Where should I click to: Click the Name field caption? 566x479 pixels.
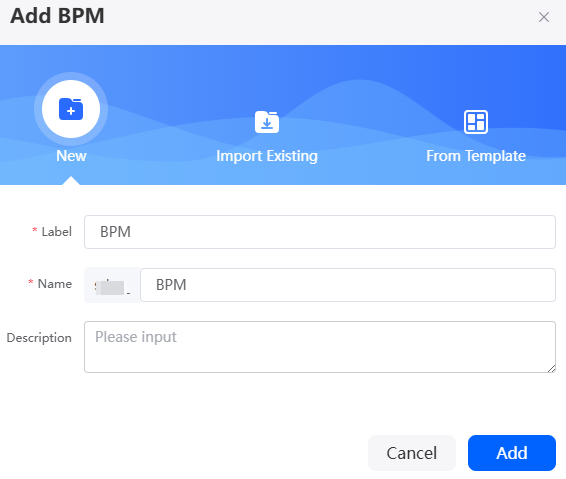point(55,284)
